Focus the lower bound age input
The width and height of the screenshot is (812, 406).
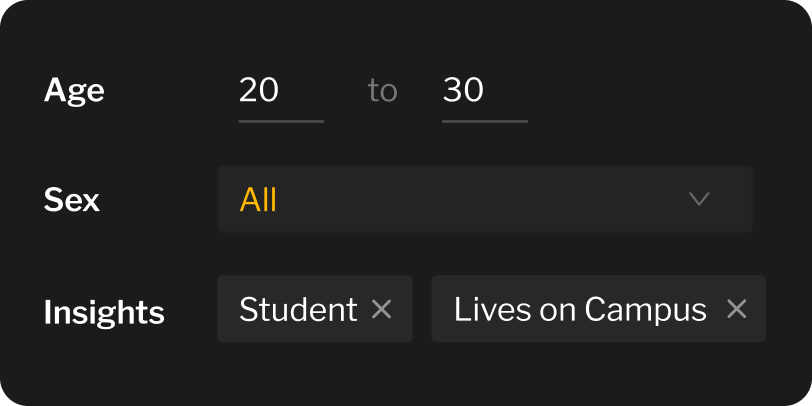coord(280,92)
